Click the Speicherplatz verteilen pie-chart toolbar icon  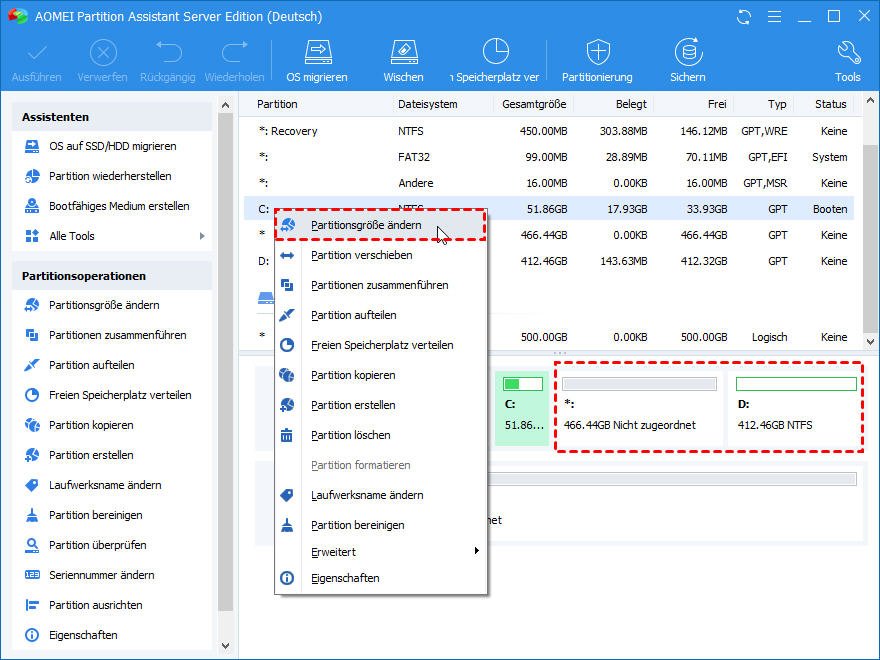click(496, 53)
